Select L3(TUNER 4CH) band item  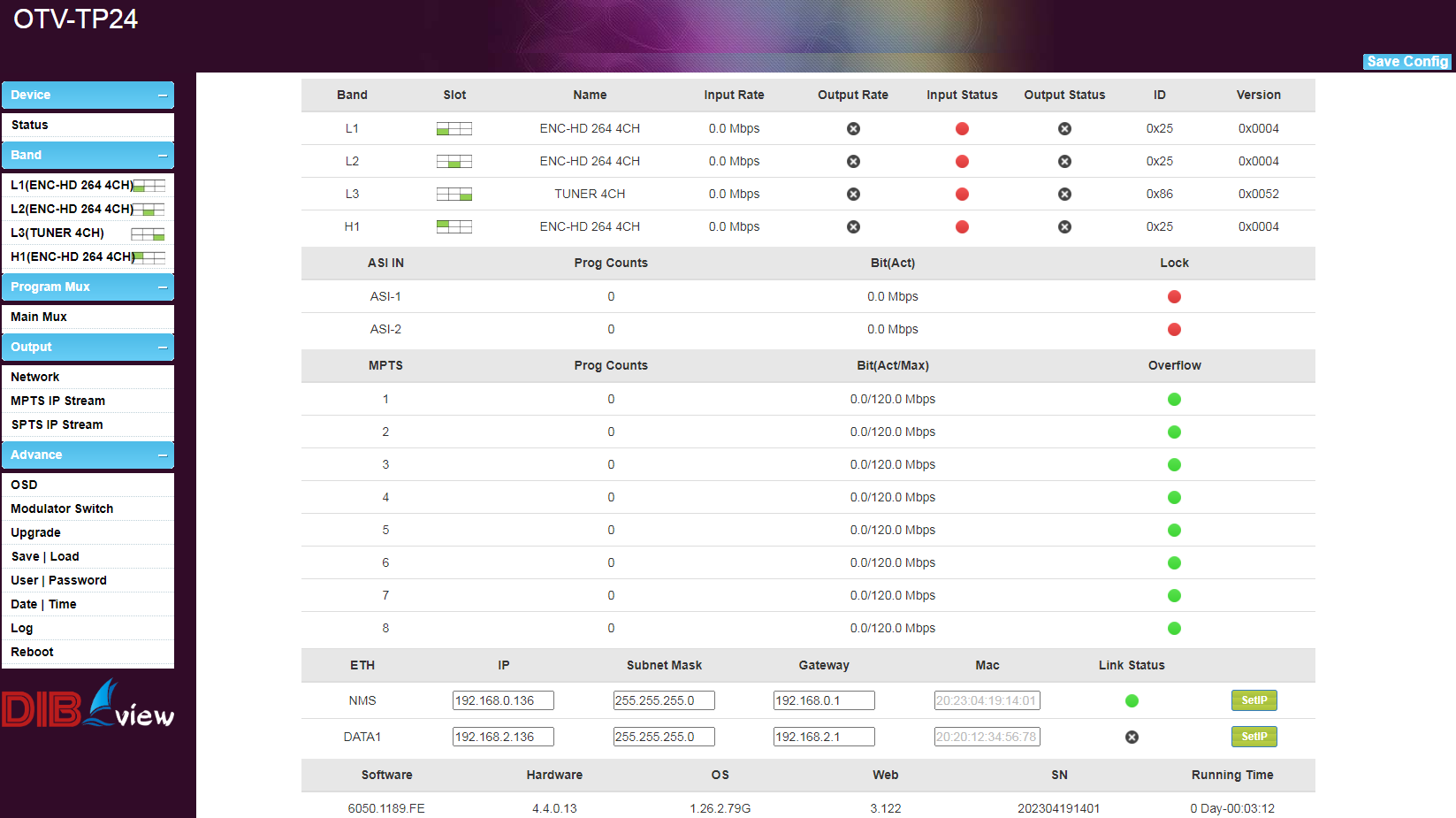click(x=57, y=233)
